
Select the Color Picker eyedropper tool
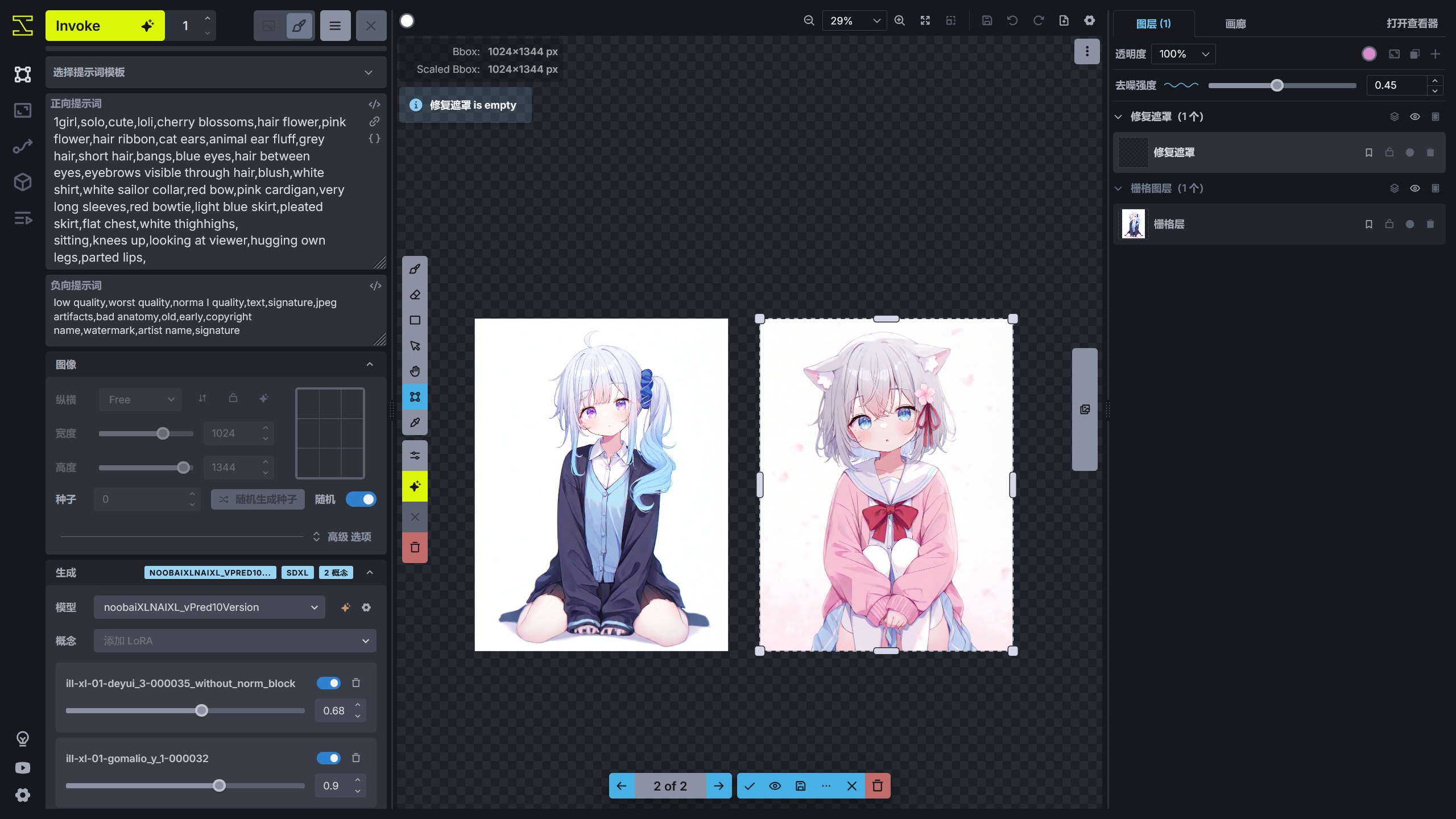(x=415, y=422)
